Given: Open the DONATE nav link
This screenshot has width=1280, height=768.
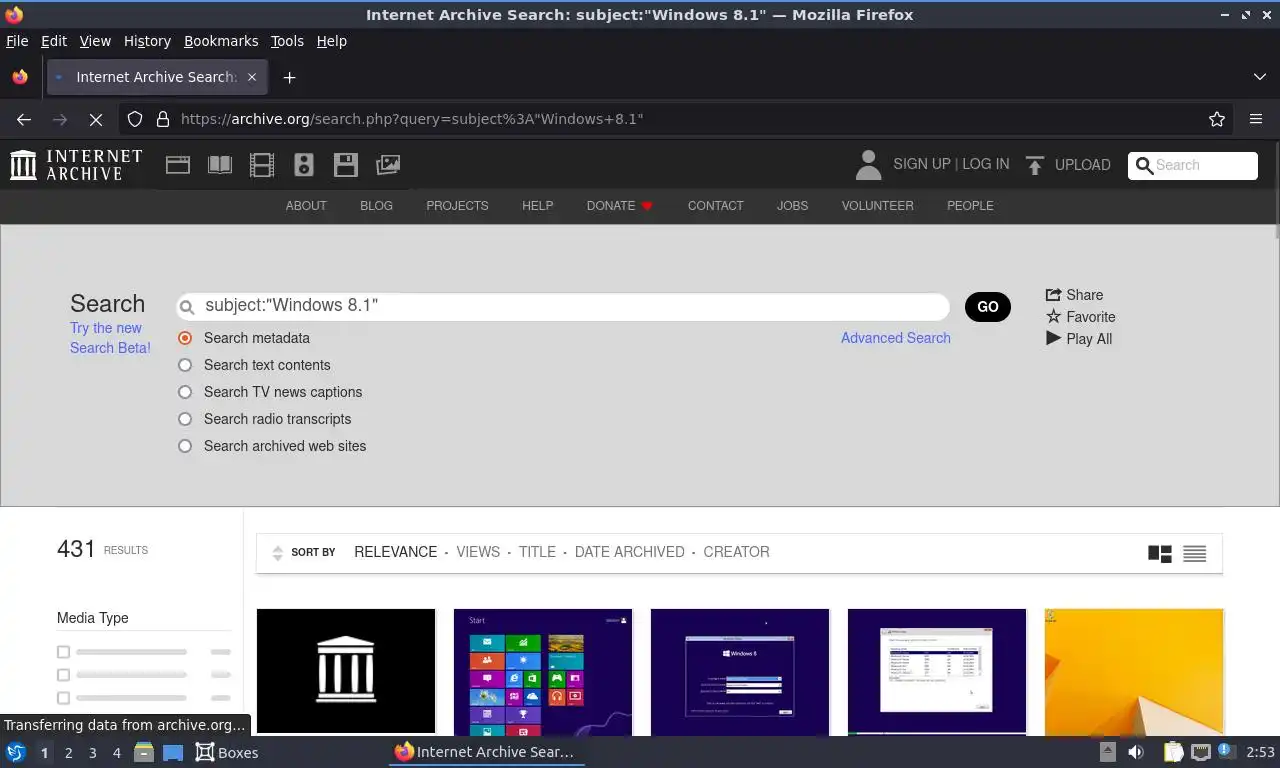Looking at the screenshot, I should pyautogui.click(x=620, y=205).
